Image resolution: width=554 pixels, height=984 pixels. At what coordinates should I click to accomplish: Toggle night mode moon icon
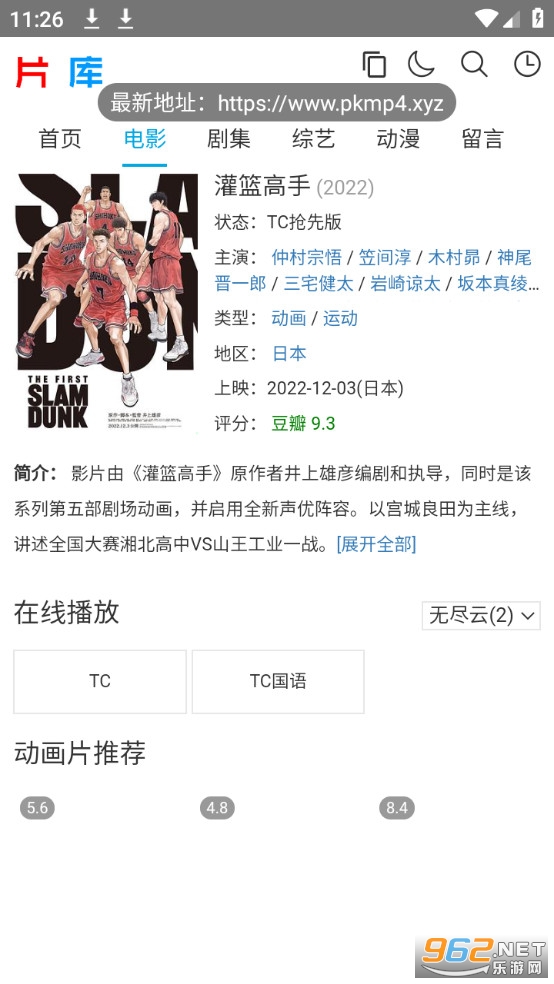pyautogui.click(x=421, y=64)
